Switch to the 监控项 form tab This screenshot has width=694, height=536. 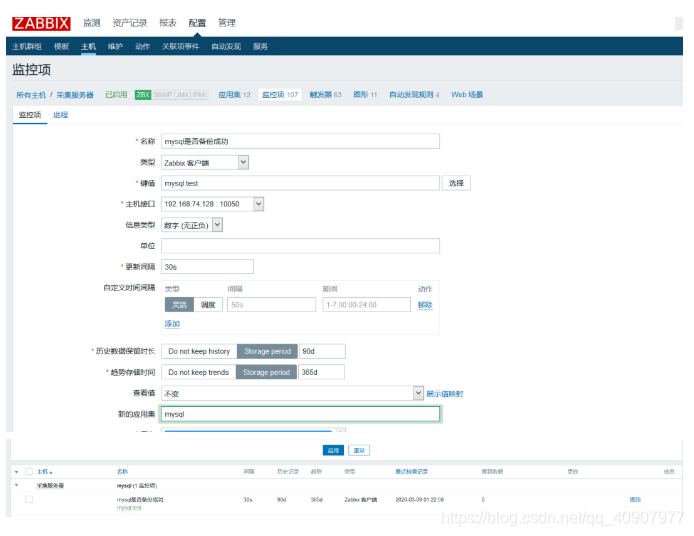coord(30,115)
